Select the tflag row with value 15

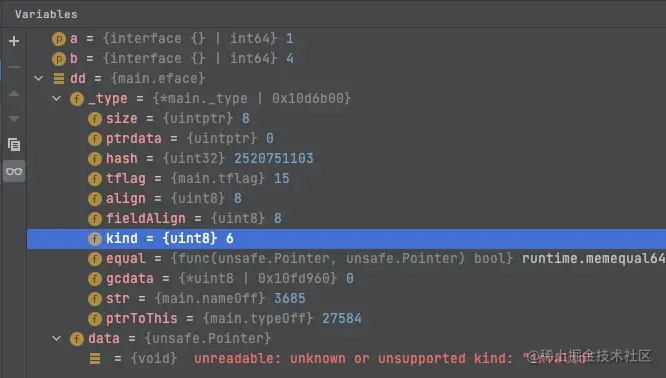[x=346, y=178]
